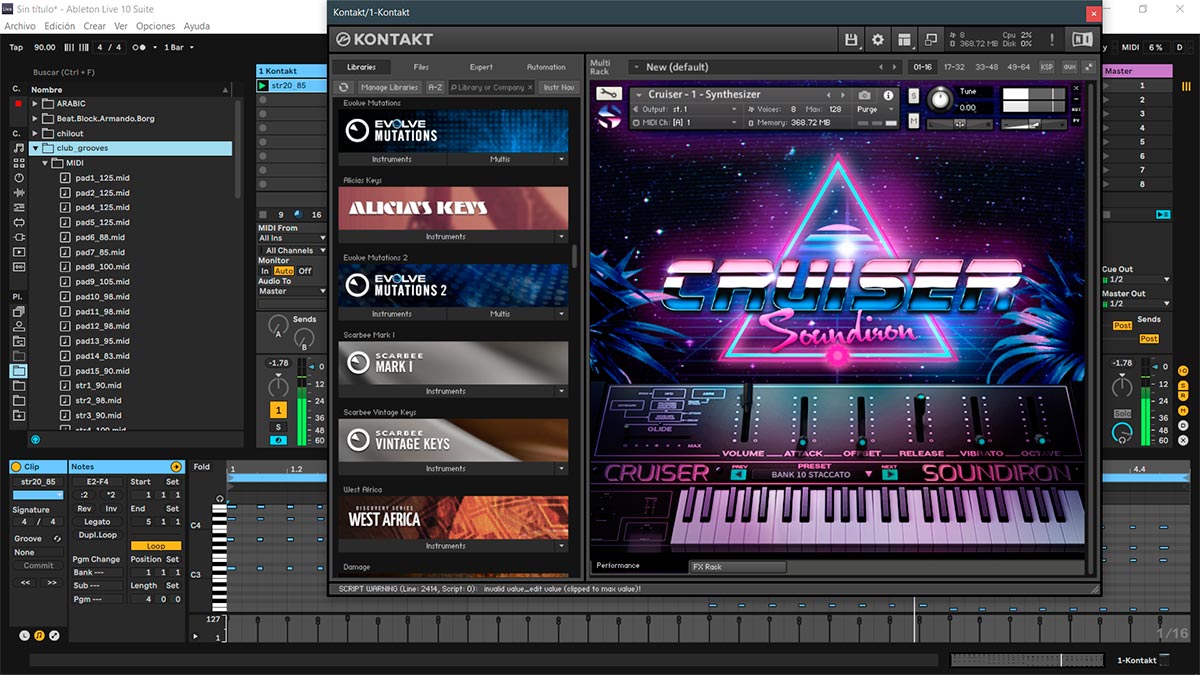The image size is (1200, 675).
Task: Click the A-Z sort button
Action: point(435,87)
